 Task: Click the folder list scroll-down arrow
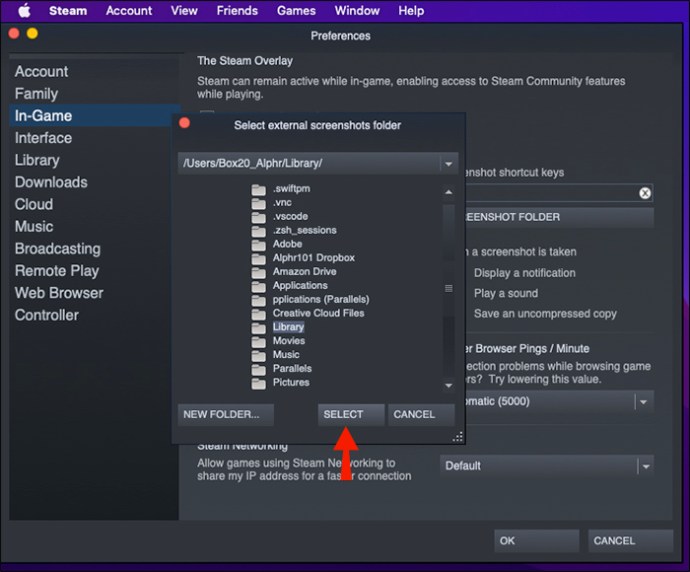(x=448, y=386)
